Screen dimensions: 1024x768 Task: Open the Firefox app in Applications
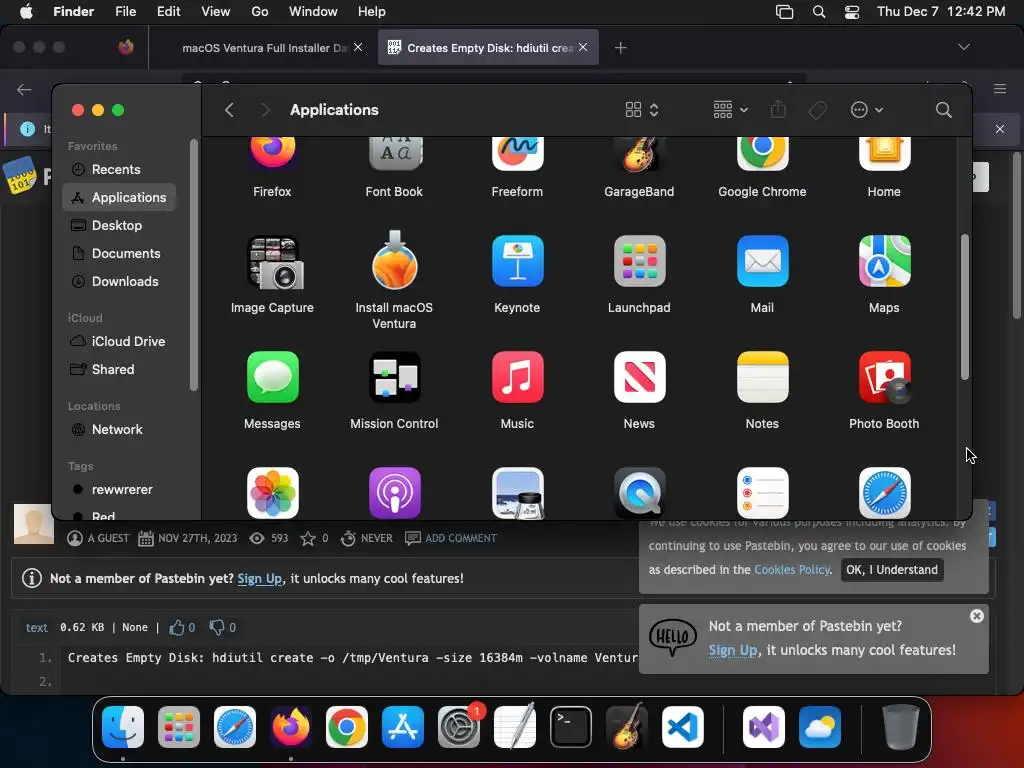(272, 154)
